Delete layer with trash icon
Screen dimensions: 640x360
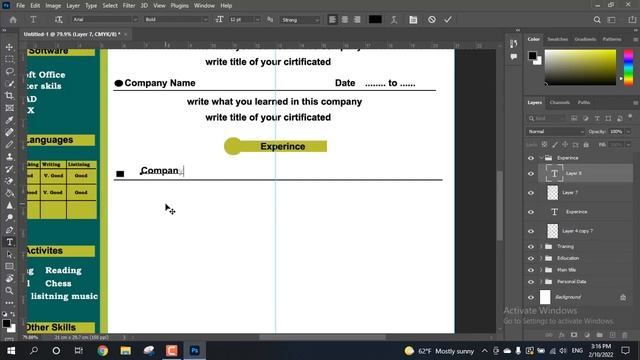[x=624, y=335]
